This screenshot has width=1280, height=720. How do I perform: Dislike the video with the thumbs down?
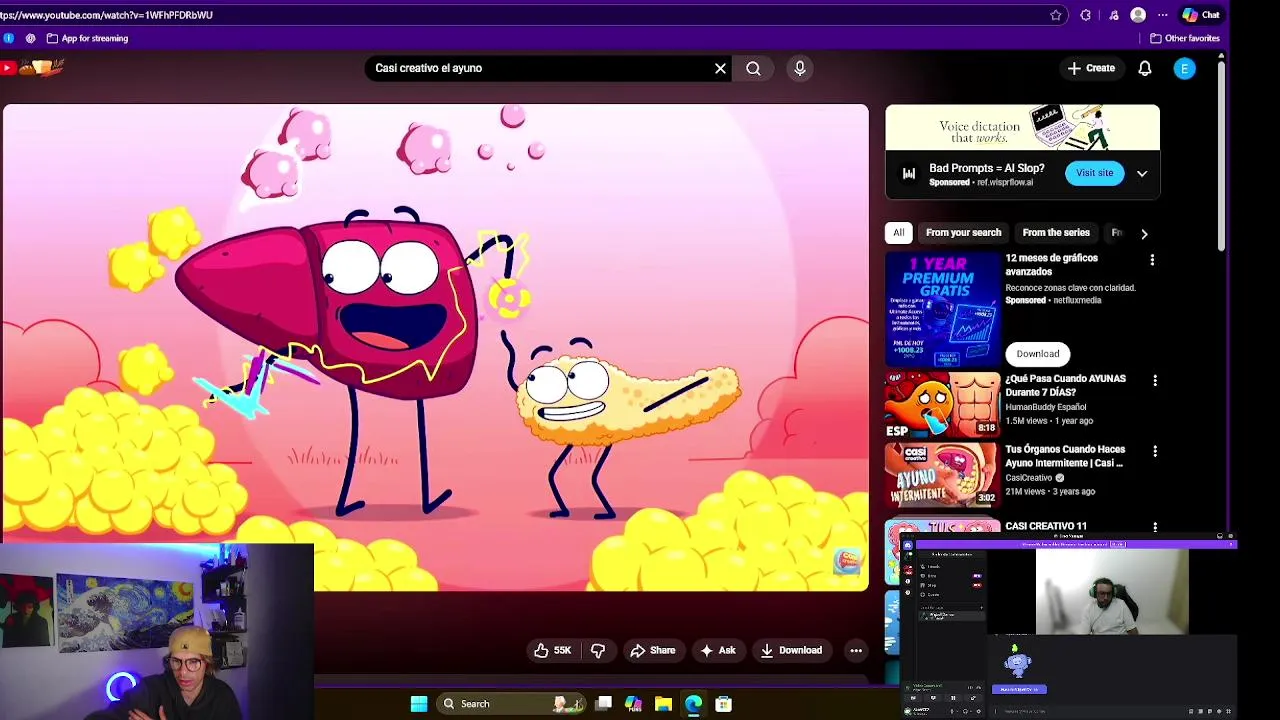coord(598,650)
